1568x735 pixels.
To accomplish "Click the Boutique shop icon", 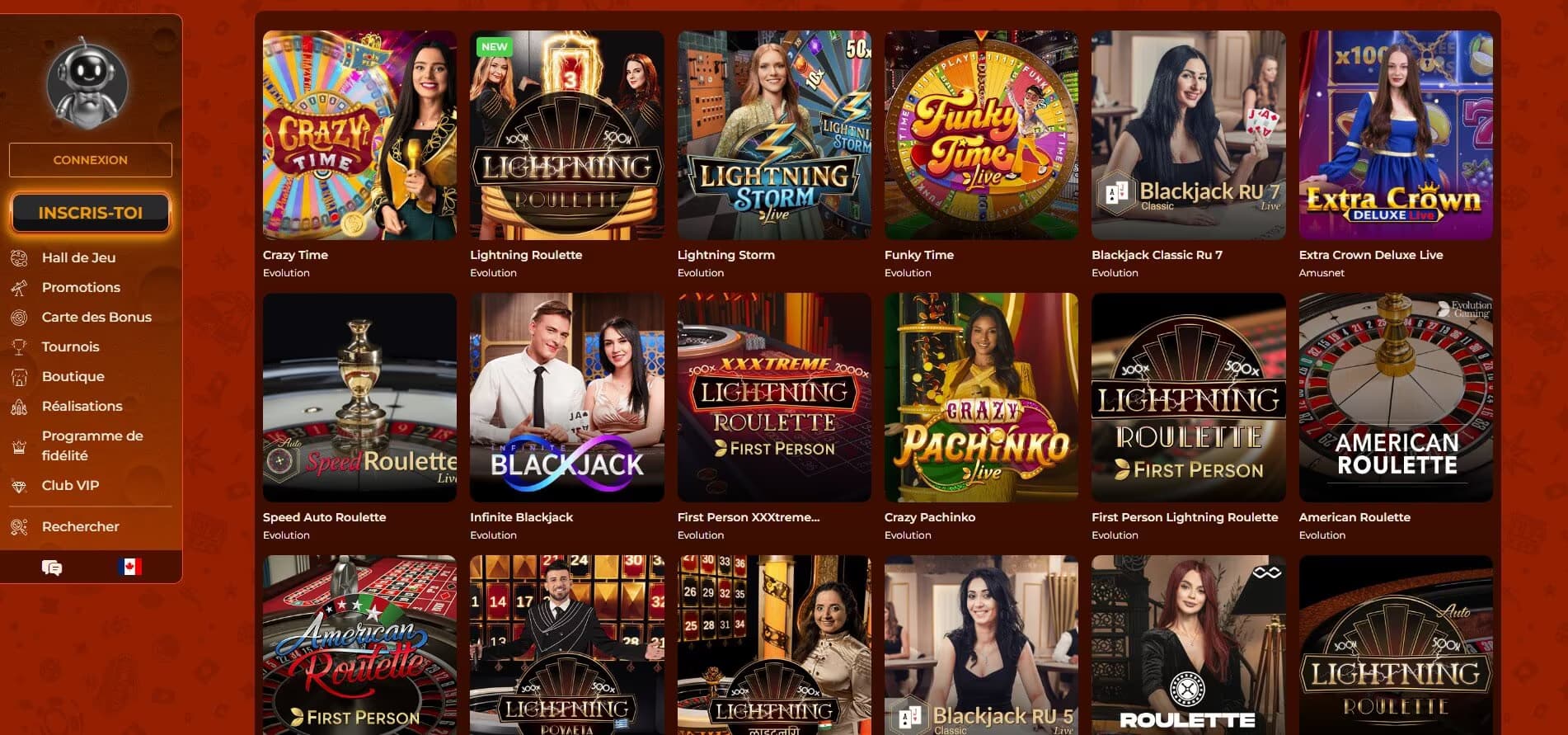I will pyautogui.click(x=19, y=377).
